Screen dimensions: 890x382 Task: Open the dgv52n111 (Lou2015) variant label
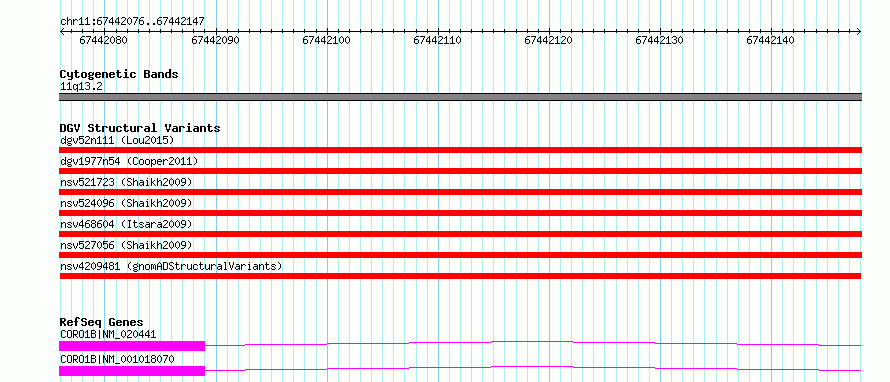tap(116, 140)
